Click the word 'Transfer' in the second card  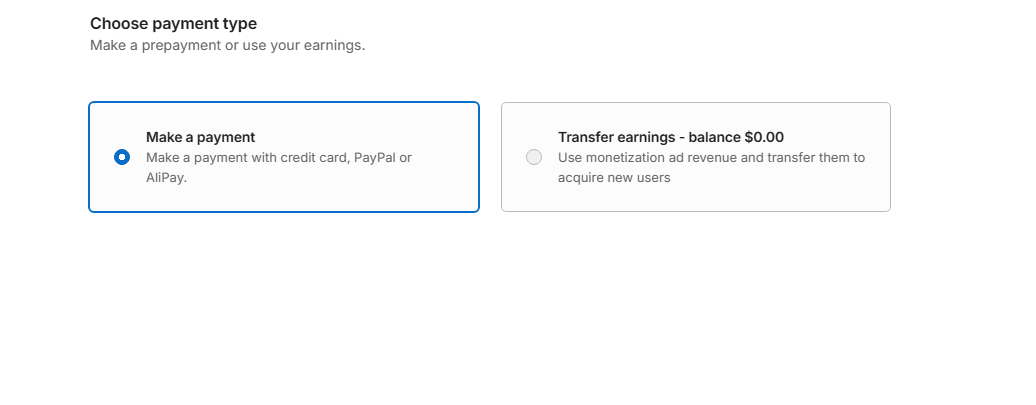coord(585,137)
